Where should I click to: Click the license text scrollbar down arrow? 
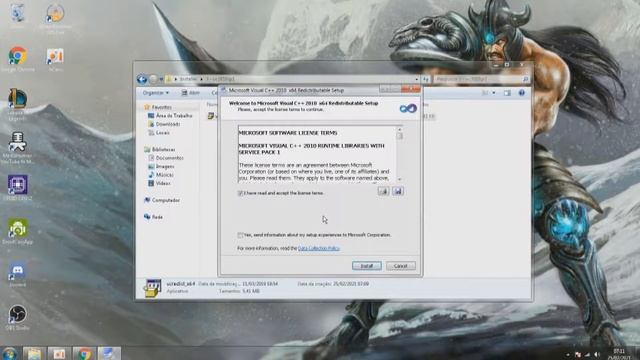[399, 179]
